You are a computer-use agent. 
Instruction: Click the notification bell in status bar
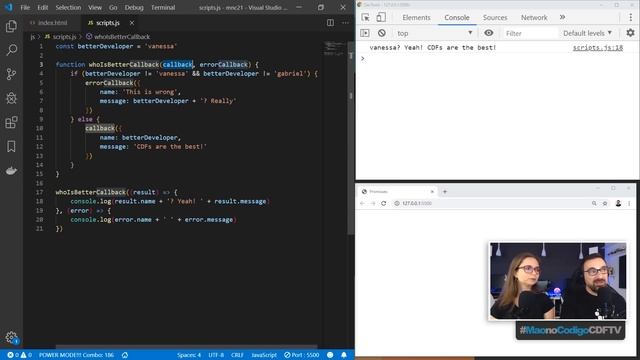pyautogui.click(x=344, y=355)
